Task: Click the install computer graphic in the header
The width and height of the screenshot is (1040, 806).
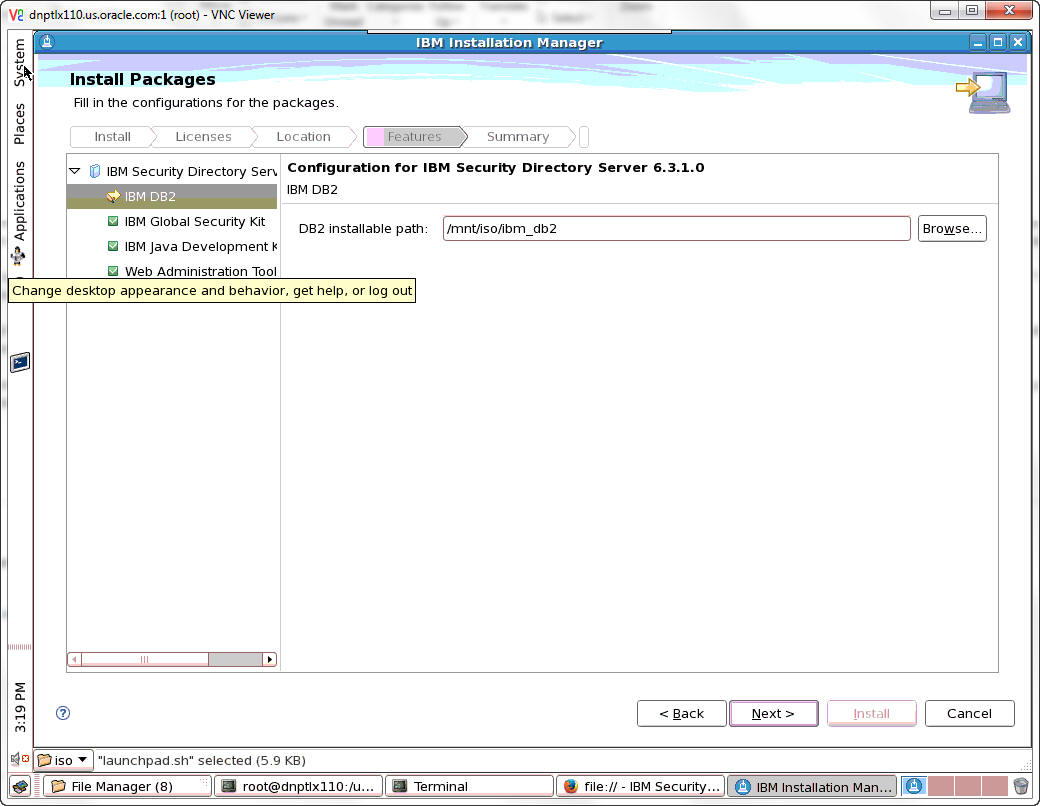Action: (x=984, y=92)
